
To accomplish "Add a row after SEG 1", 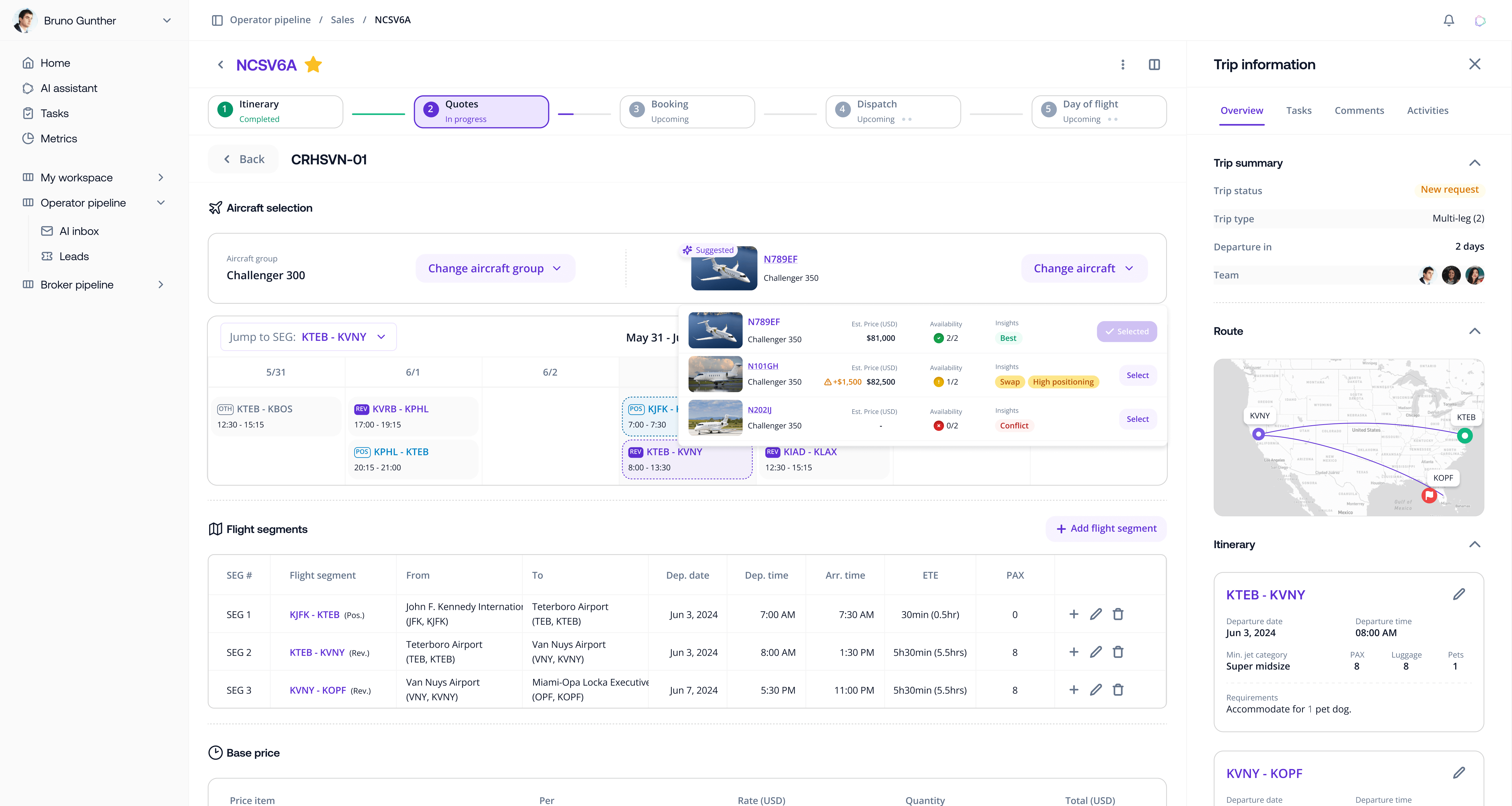I will tap(1073, 614).
